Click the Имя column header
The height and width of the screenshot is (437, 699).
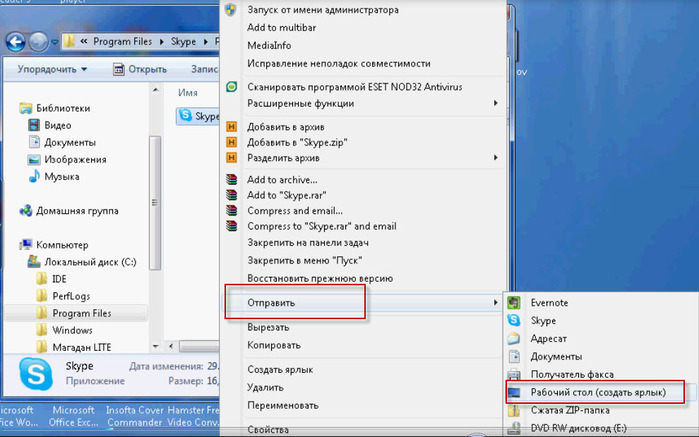(x=188, y=92)
